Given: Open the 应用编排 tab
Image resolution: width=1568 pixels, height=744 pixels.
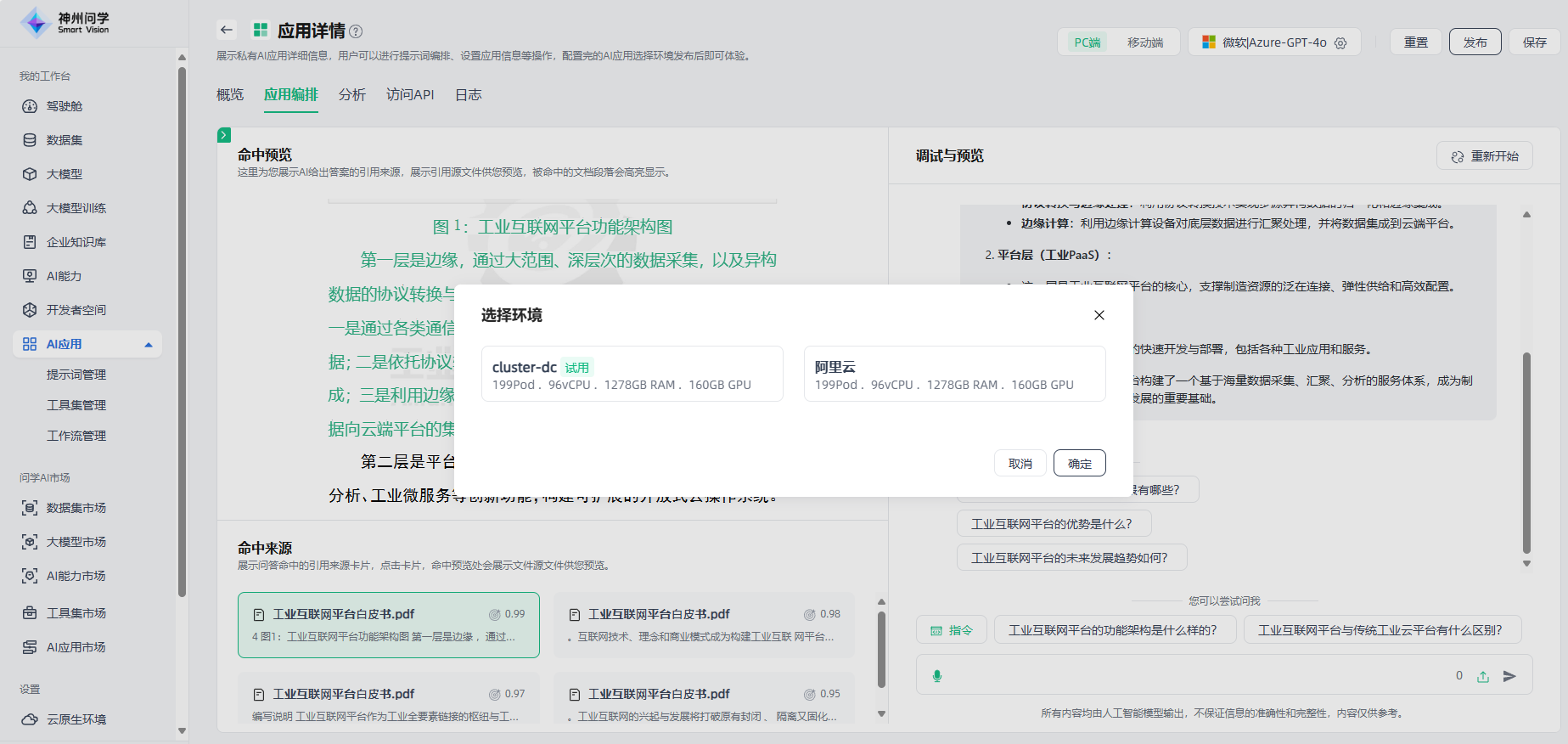Looking at the screenshot, I should tap(291, 95).
